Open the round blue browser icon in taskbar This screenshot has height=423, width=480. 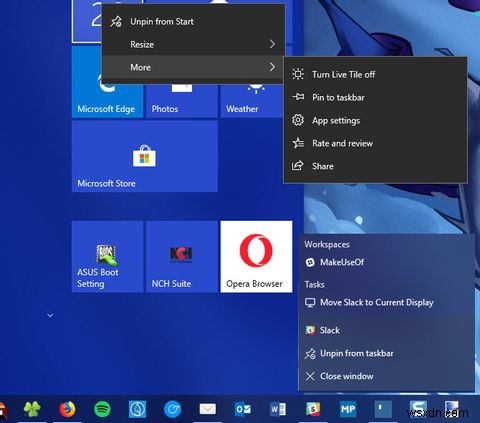coord(172,409)
